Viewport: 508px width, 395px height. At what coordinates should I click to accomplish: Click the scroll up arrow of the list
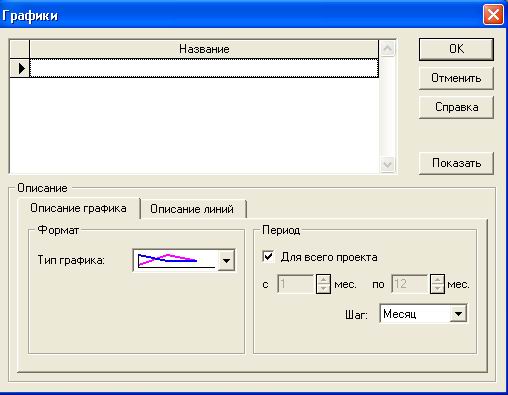[387, 48]
